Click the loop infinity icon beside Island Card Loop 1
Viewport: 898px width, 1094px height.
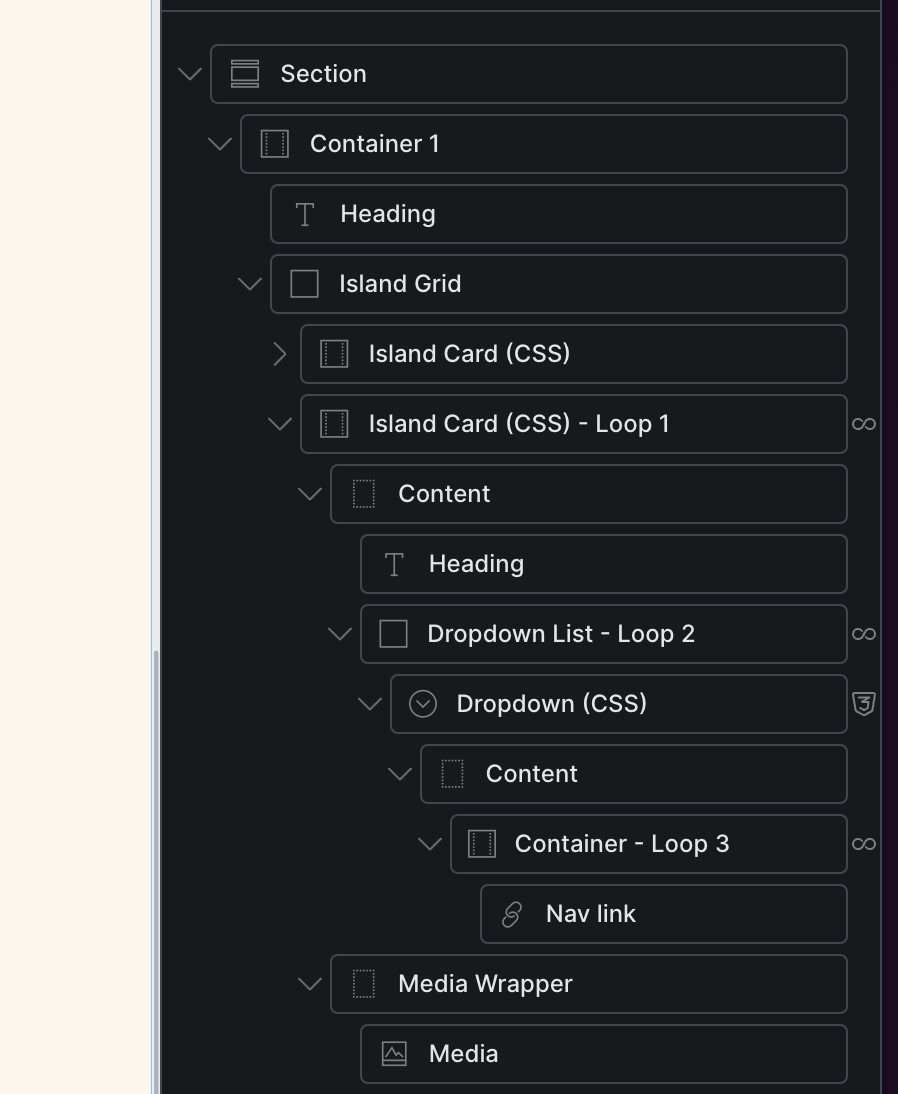864,424
